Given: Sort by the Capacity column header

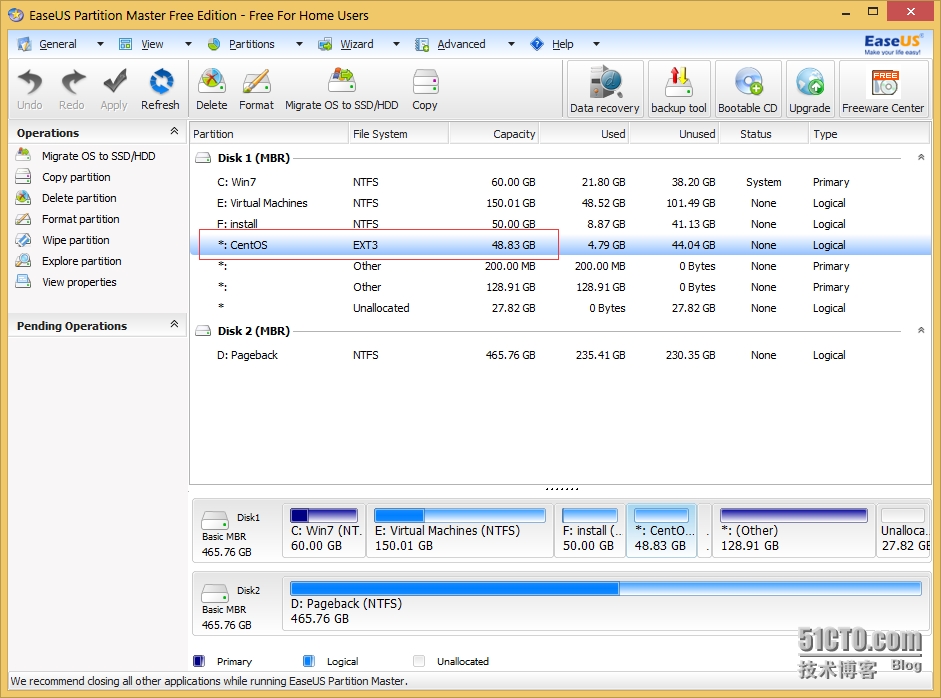Looking at the screenshot, I should tap(494, 134).
